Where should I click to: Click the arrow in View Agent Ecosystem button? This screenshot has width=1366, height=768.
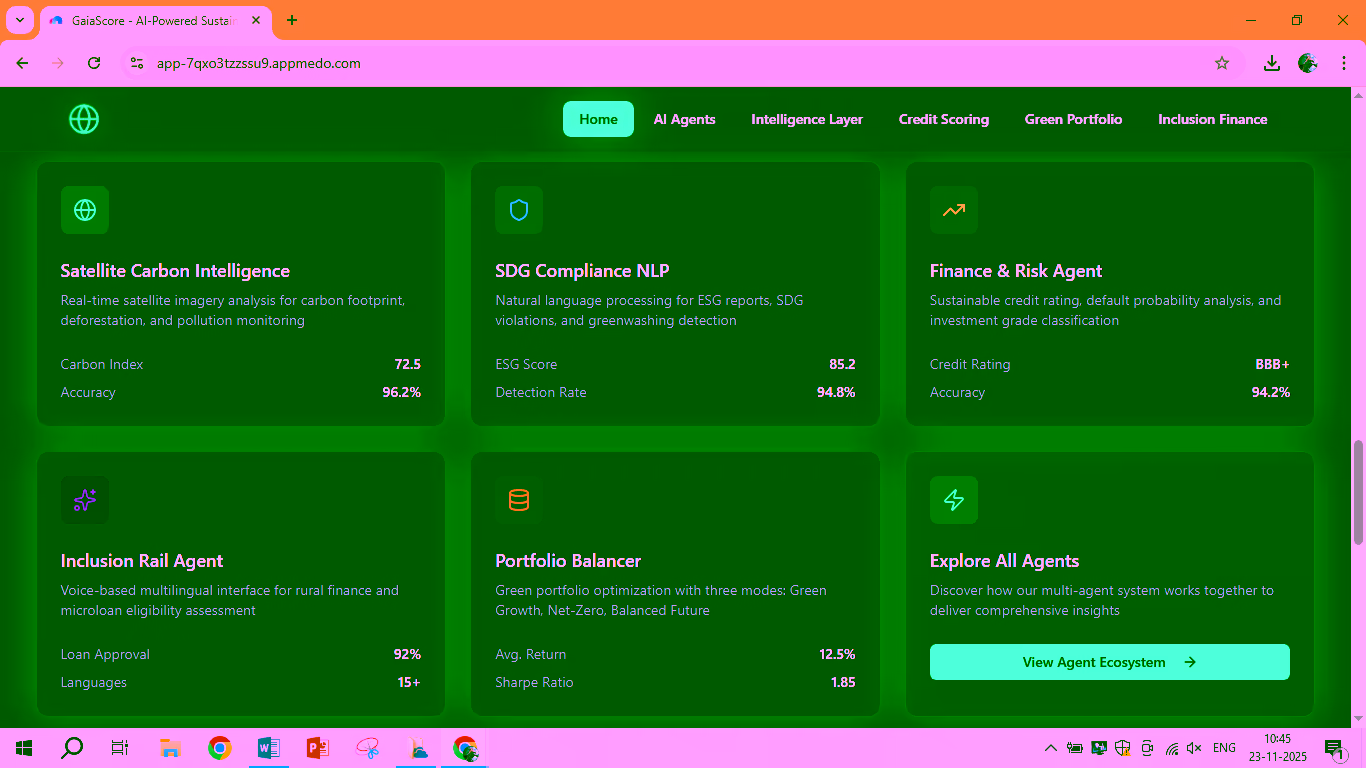pyautogui.click(x=1190, y=662)
